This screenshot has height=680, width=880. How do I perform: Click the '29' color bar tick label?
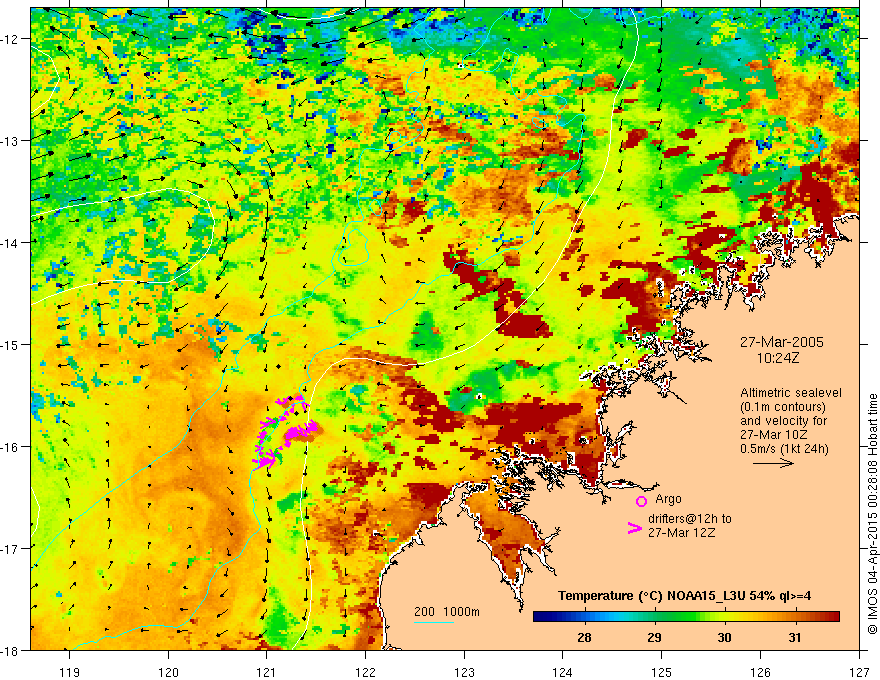click(654, 637)
